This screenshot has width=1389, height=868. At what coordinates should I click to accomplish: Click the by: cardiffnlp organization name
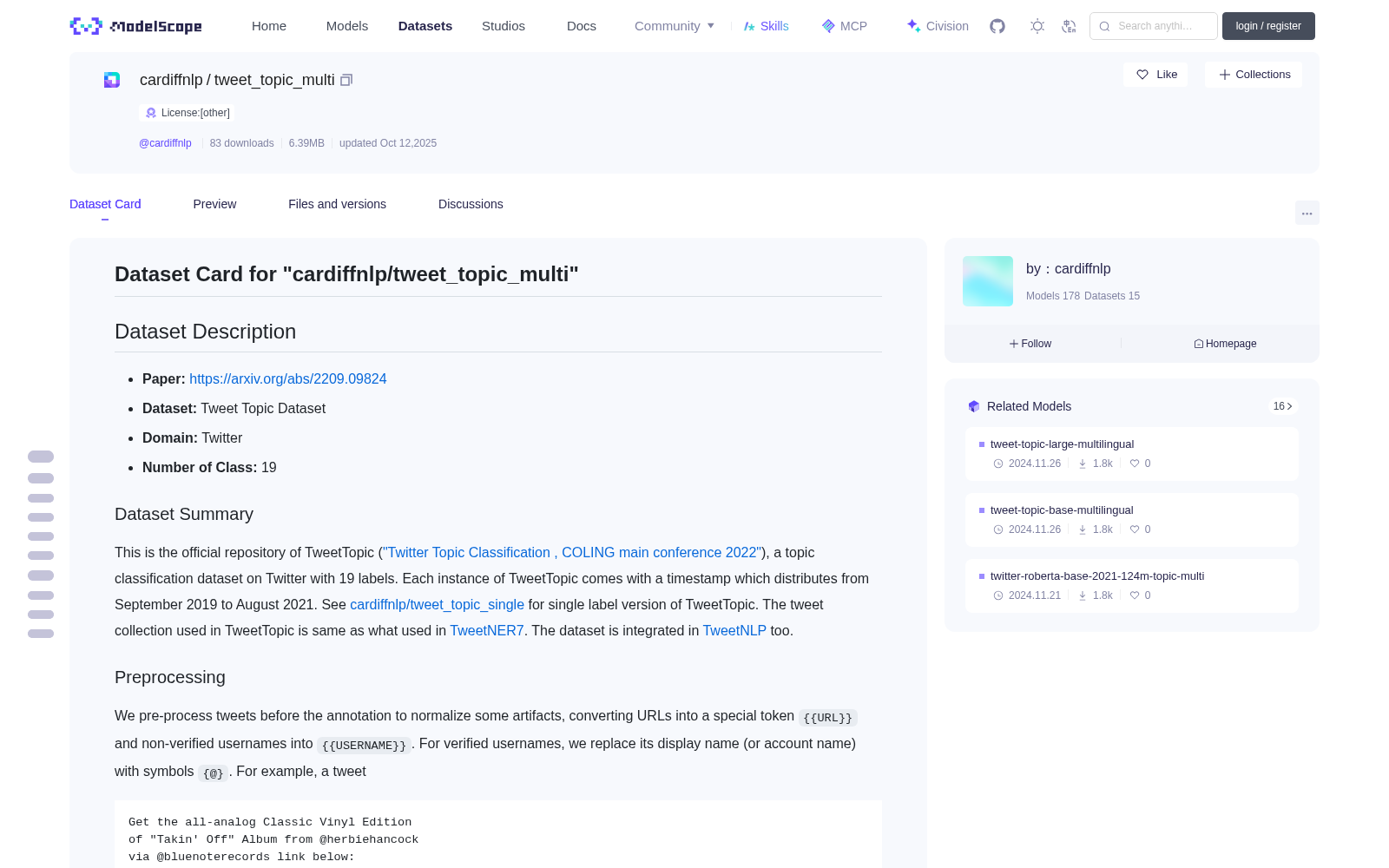(x=1069, y=269)
